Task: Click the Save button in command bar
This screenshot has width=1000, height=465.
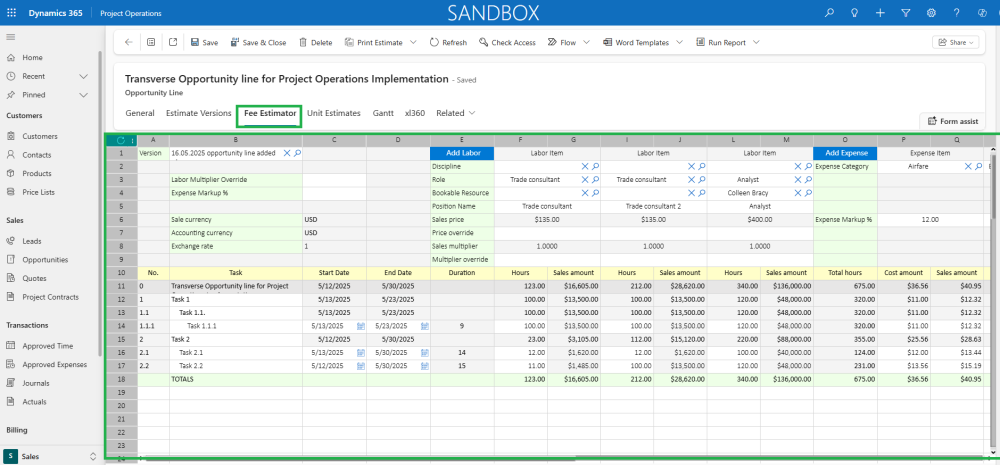Action: [x=204, y=43]
